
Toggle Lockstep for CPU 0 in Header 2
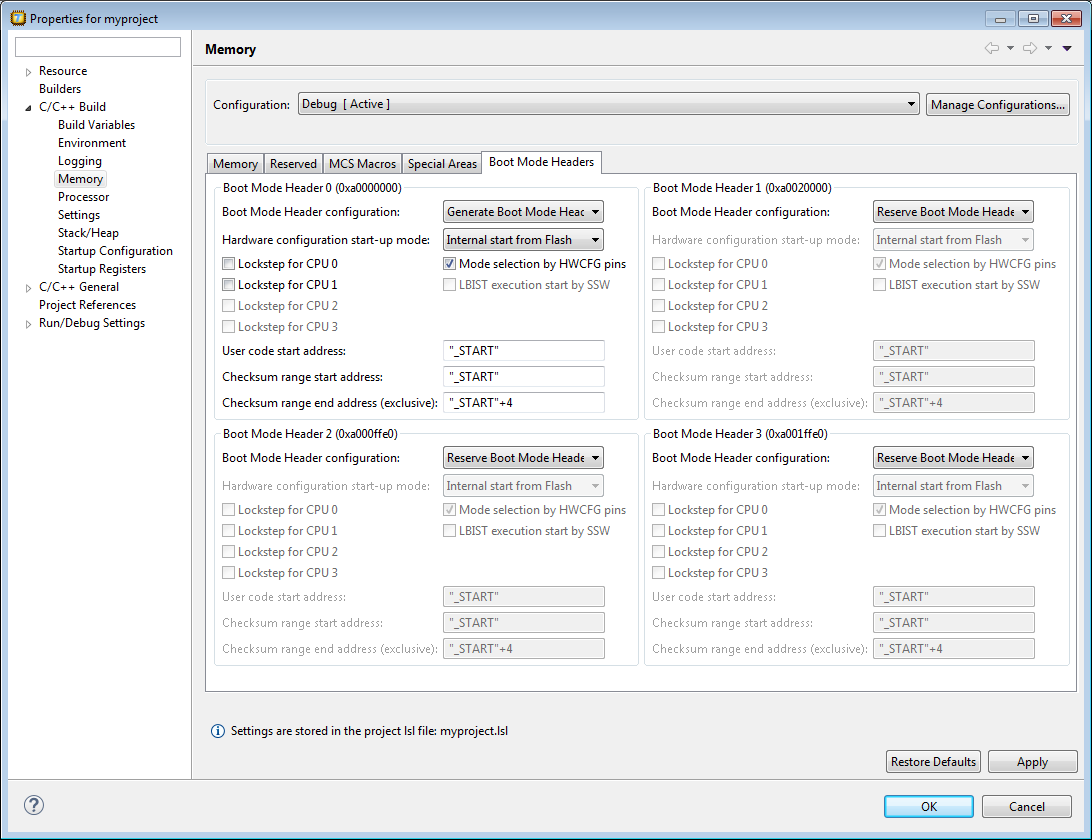pos(228,509)
